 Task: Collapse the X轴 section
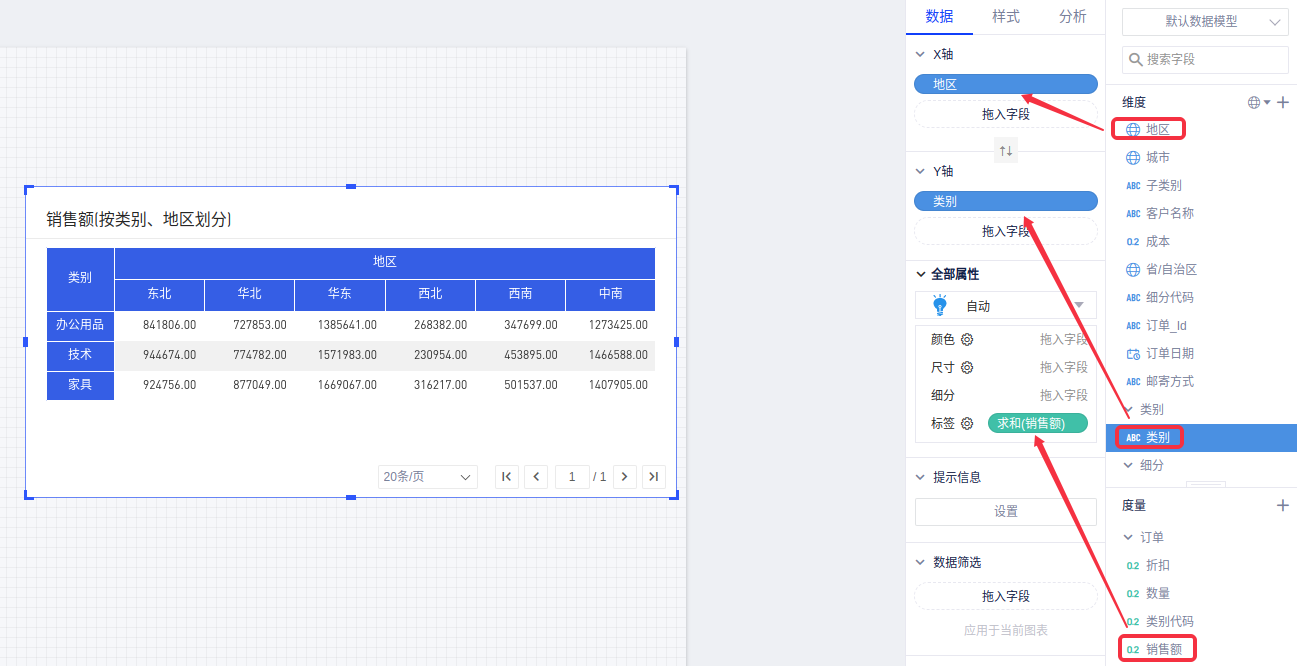[x=921, y=55]
